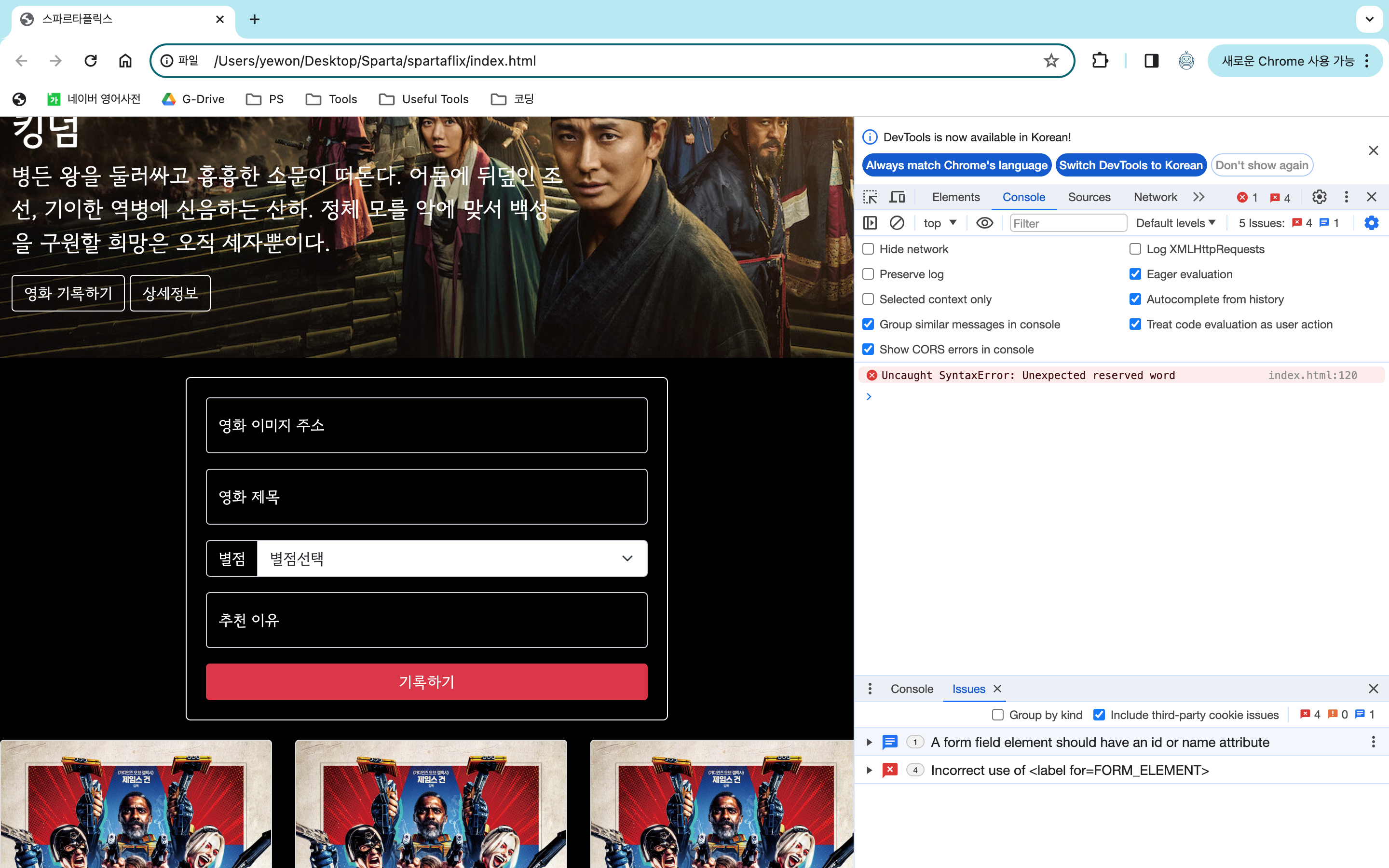Bookmark this page with the star icon
The image size is (1389, 868).
point(1051,61)
